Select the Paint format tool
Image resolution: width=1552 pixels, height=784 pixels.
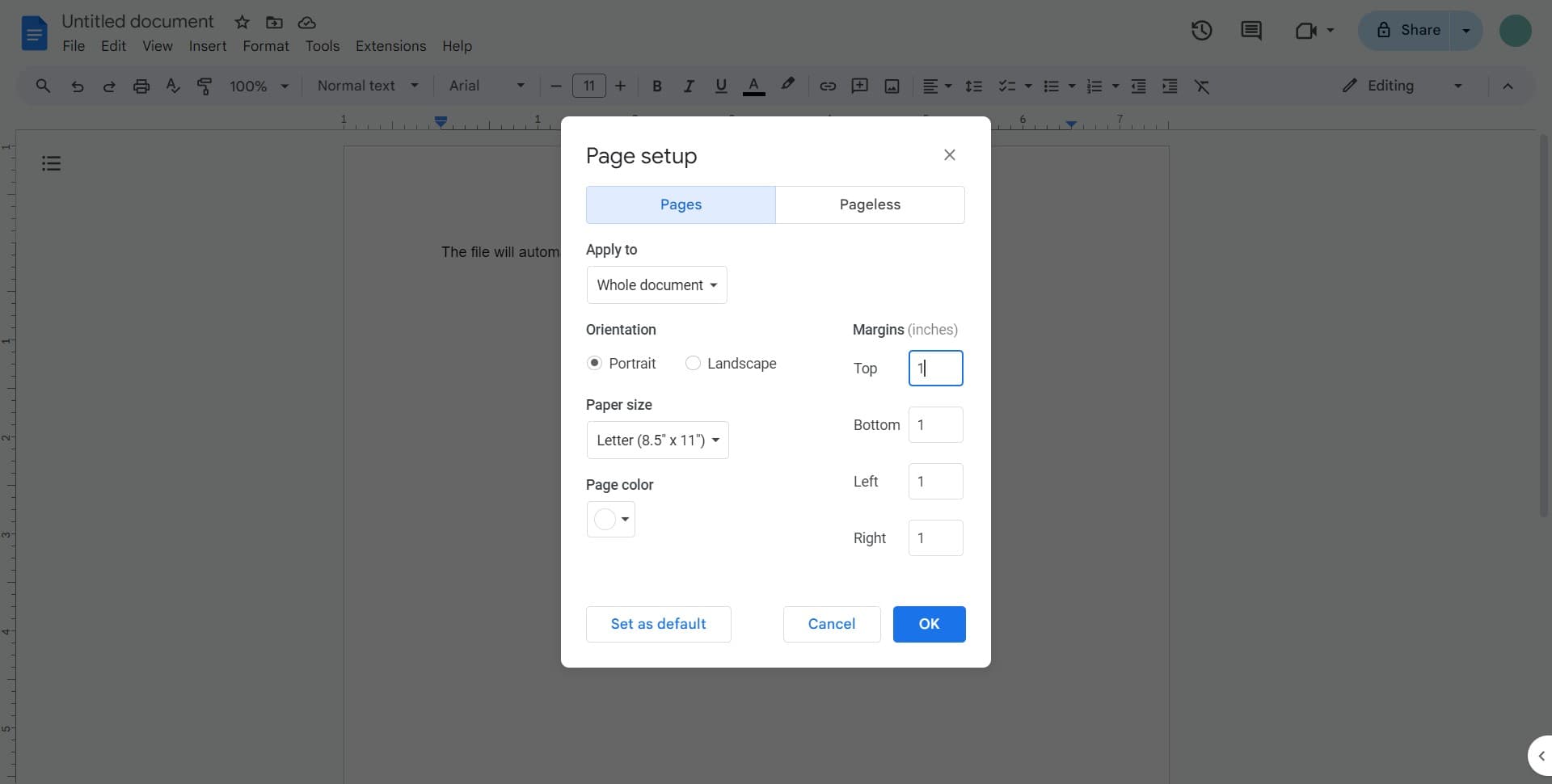pyautogui.click(x=205, y=86)
